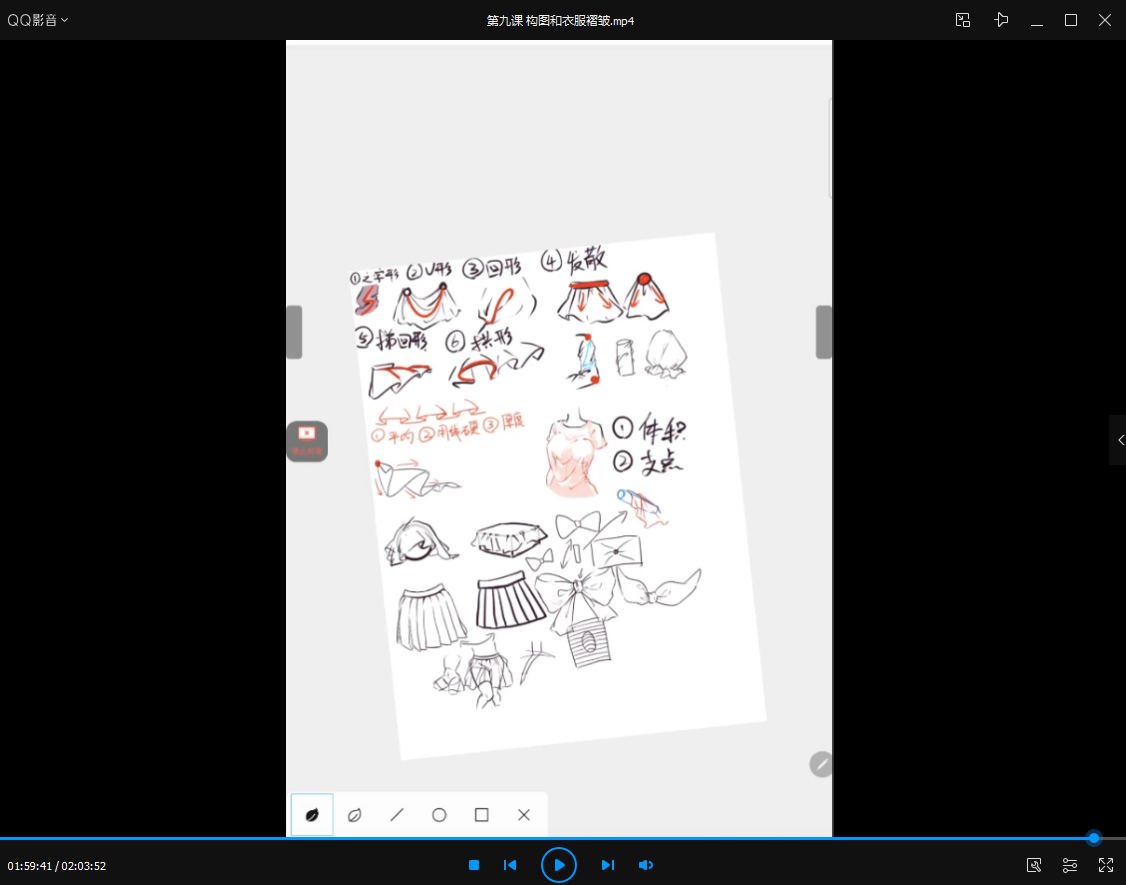Open playback settings adjustments icon
Viewport: 1126px width, 885px height.
pyautogui.click(x=1070, y=865)
